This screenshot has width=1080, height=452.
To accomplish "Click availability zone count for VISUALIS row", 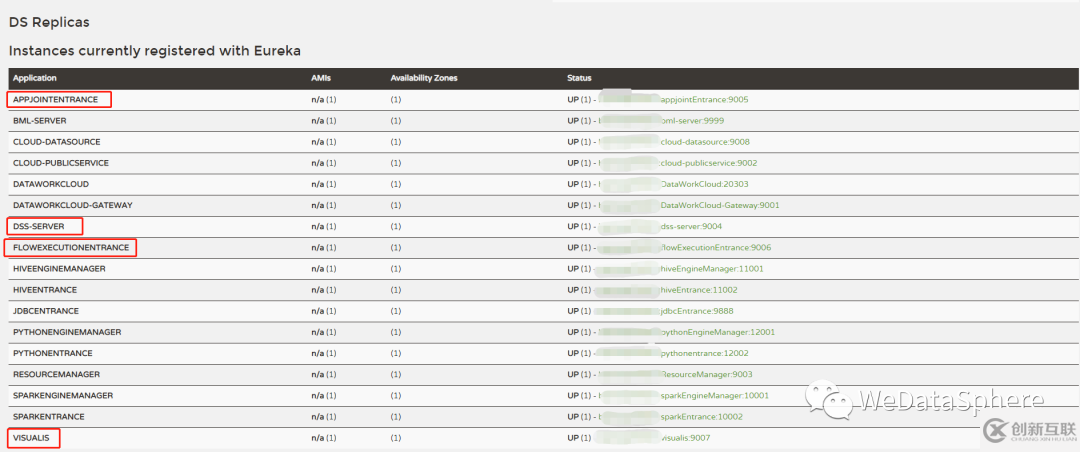I will click(x=395, y=437).
